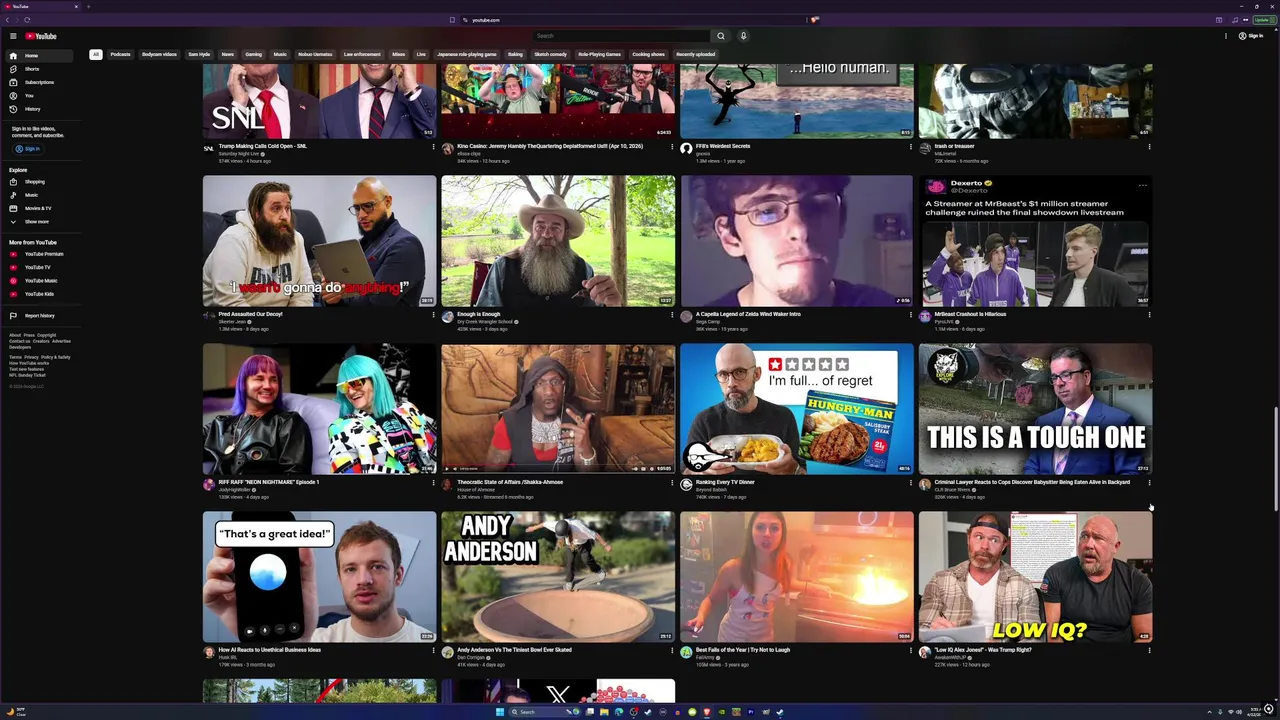Click Sign in button in sidebar
Image resolution: width=1280 pixels, height=720 pixels.
27,149
